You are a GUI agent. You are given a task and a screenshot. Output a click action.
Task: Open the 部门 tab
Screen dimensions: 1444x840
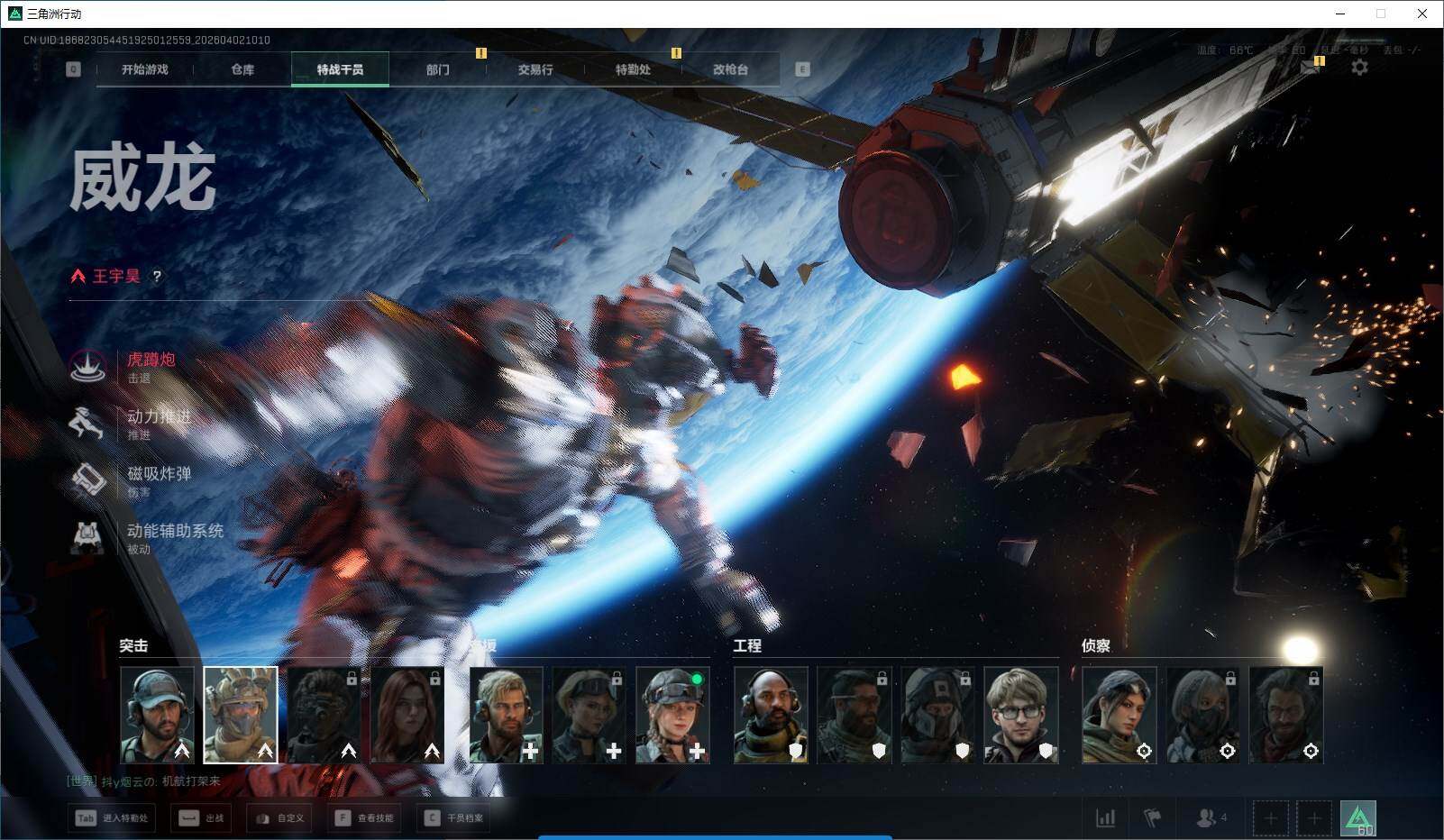pyautogui.click(x=438, y=69)
